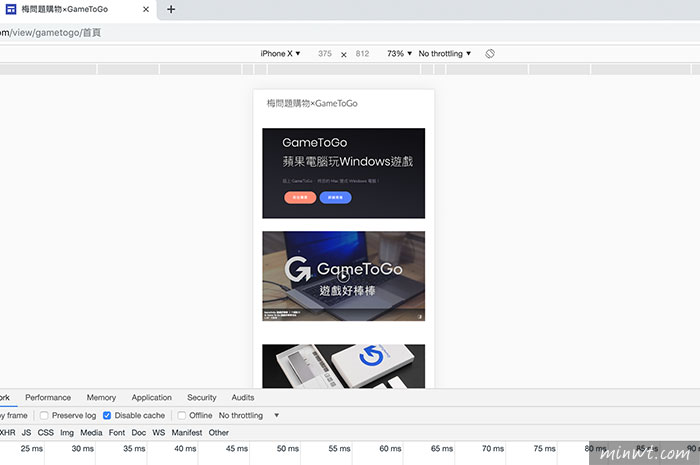Edit the viewport width field 375
This screenshot has height=465, width=700.
(325, 54)
